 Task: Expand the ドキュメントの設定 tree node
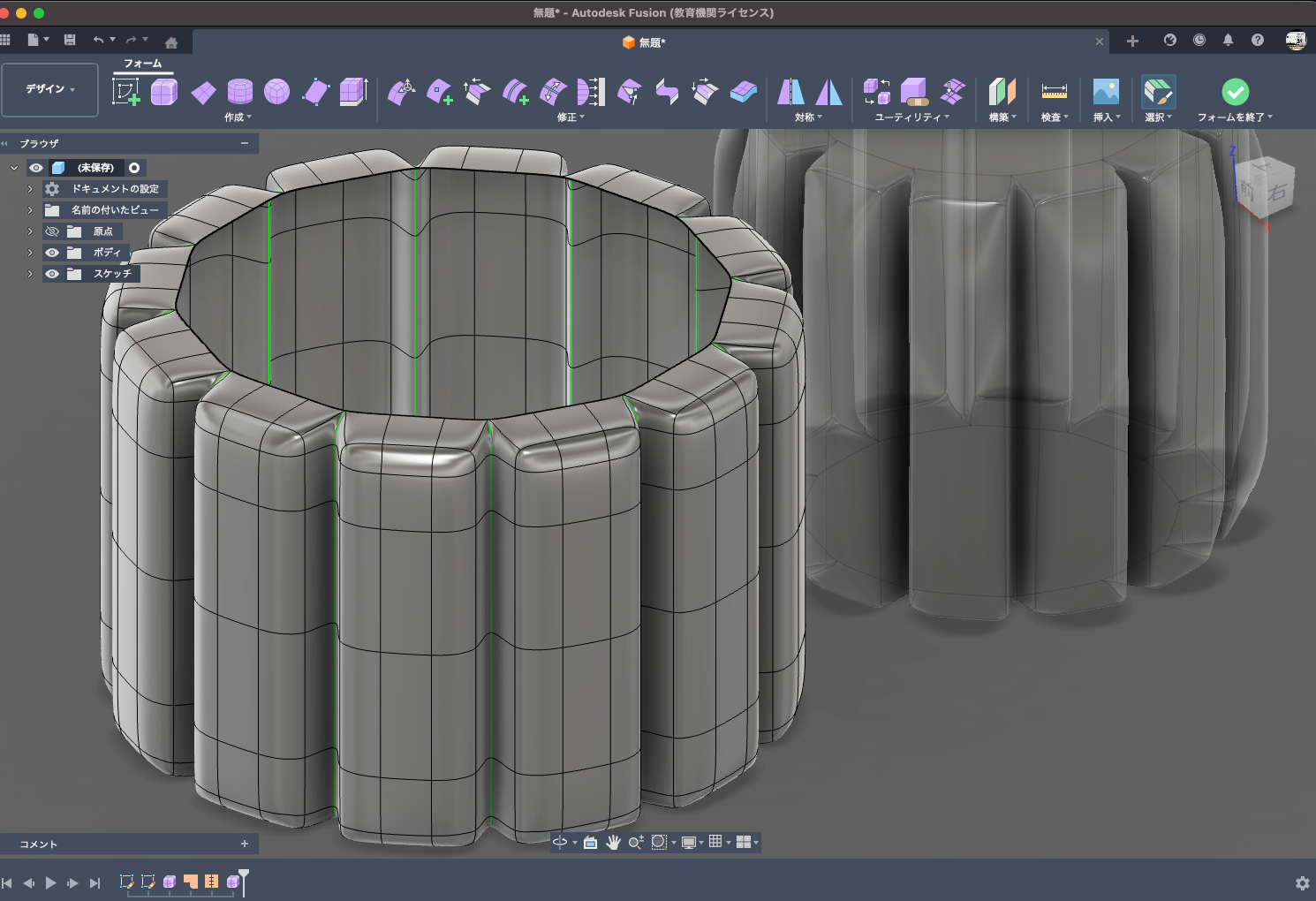click(30, 189)
